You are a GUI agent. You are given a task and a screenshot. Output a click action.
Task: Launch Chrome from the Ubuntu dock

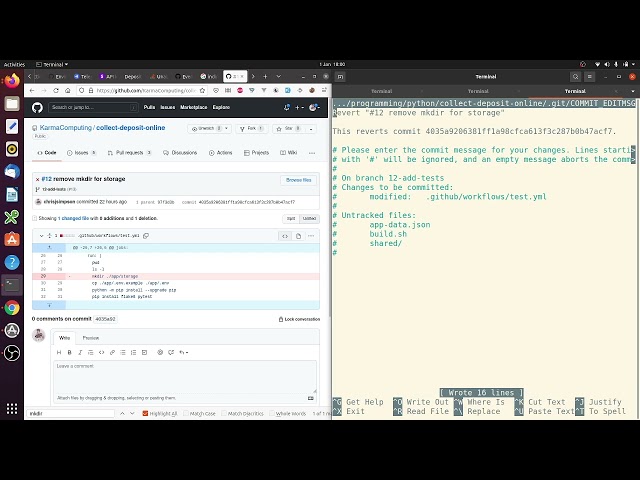(x=12, y=307)
